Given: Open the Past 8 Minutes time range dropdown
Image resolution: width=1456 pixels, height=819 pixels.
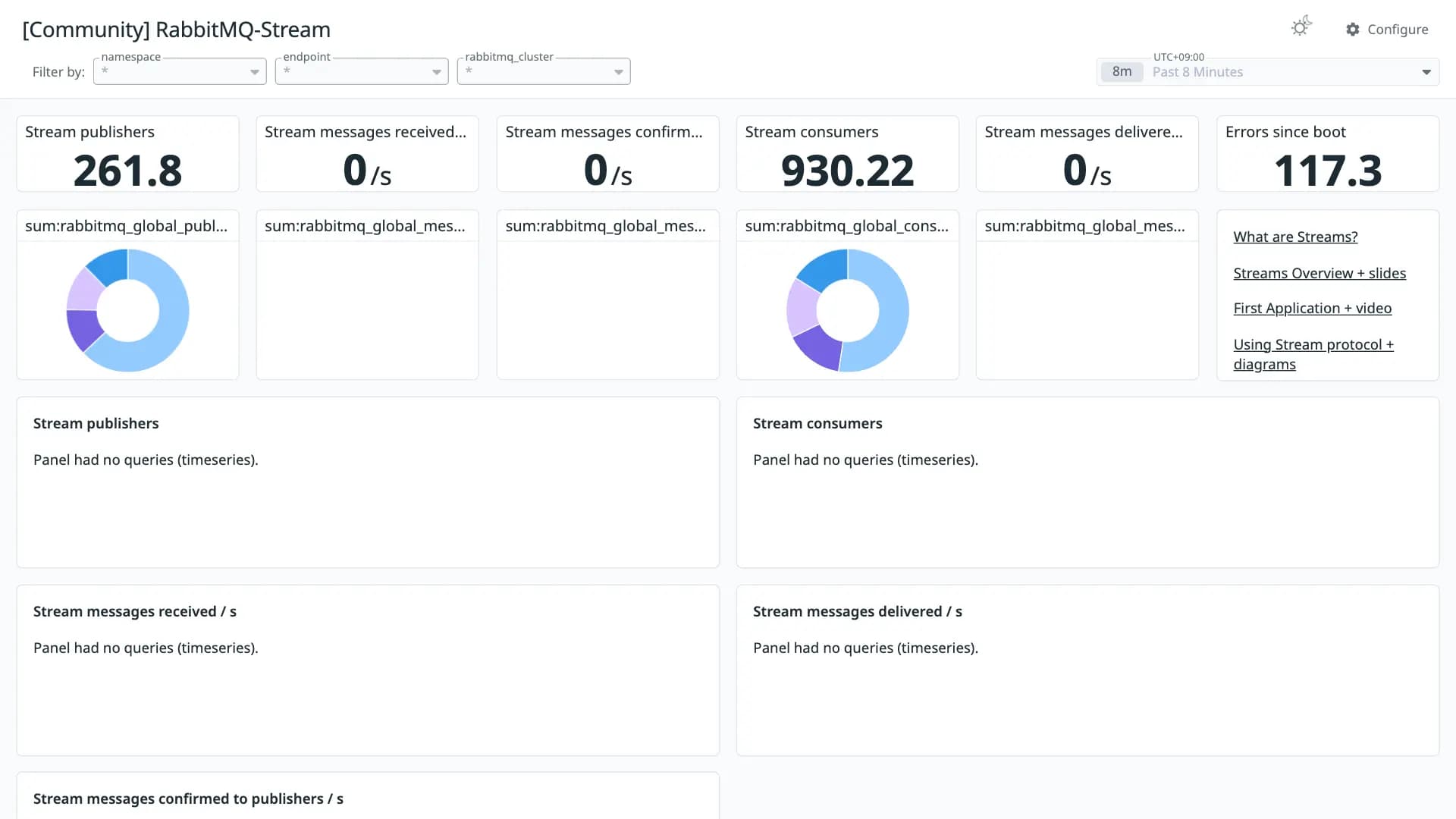Looking at the screenshot, I should pyautogui.click(x=1268, y=72).
